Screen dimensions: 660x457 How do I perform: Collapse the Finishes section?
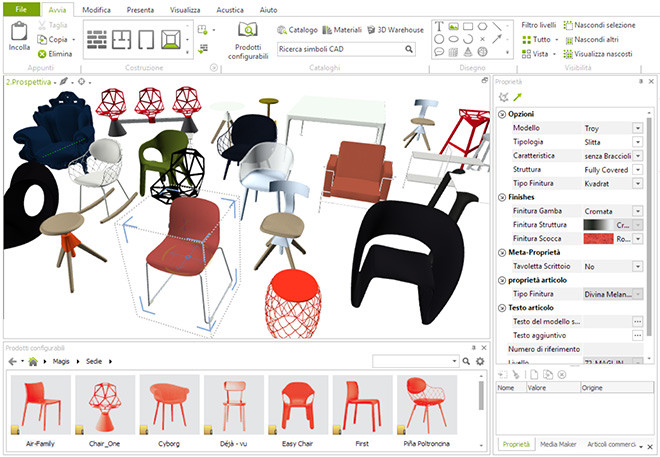pyautogui.click(x=502, y=197)
